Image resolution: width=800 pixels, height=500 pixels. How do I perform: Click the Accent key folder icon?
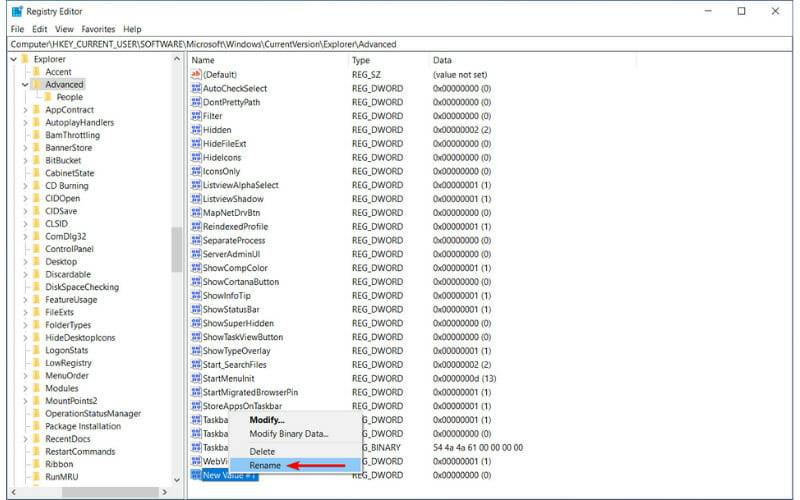[x=36, y=71]
